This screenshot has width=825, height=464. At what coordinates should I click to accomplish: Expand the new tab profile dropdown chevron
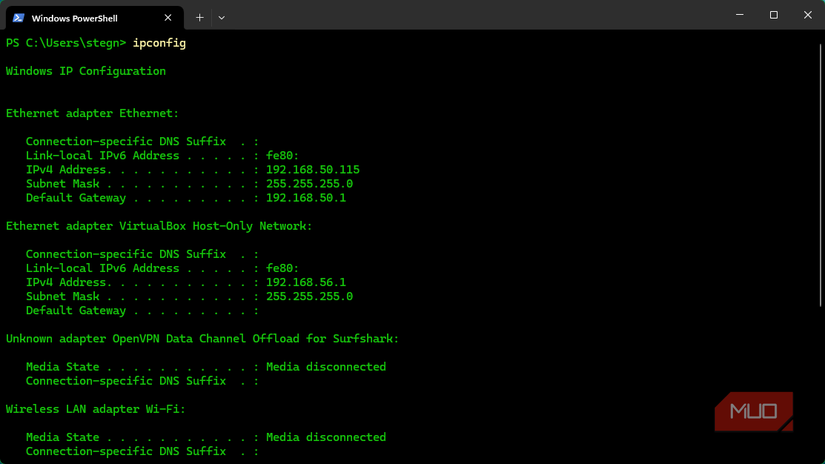point(222,18)
